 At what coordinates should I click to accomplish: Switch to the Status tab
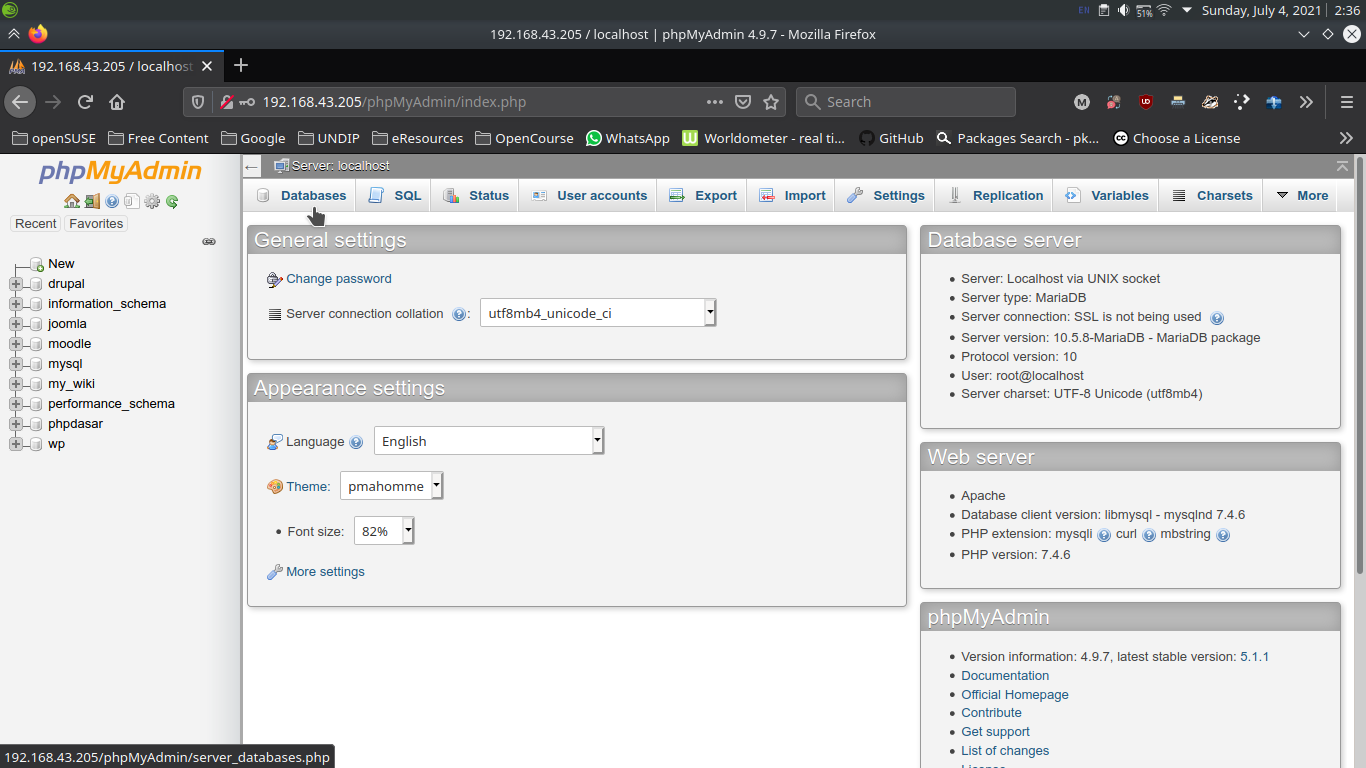coord(476,196)
